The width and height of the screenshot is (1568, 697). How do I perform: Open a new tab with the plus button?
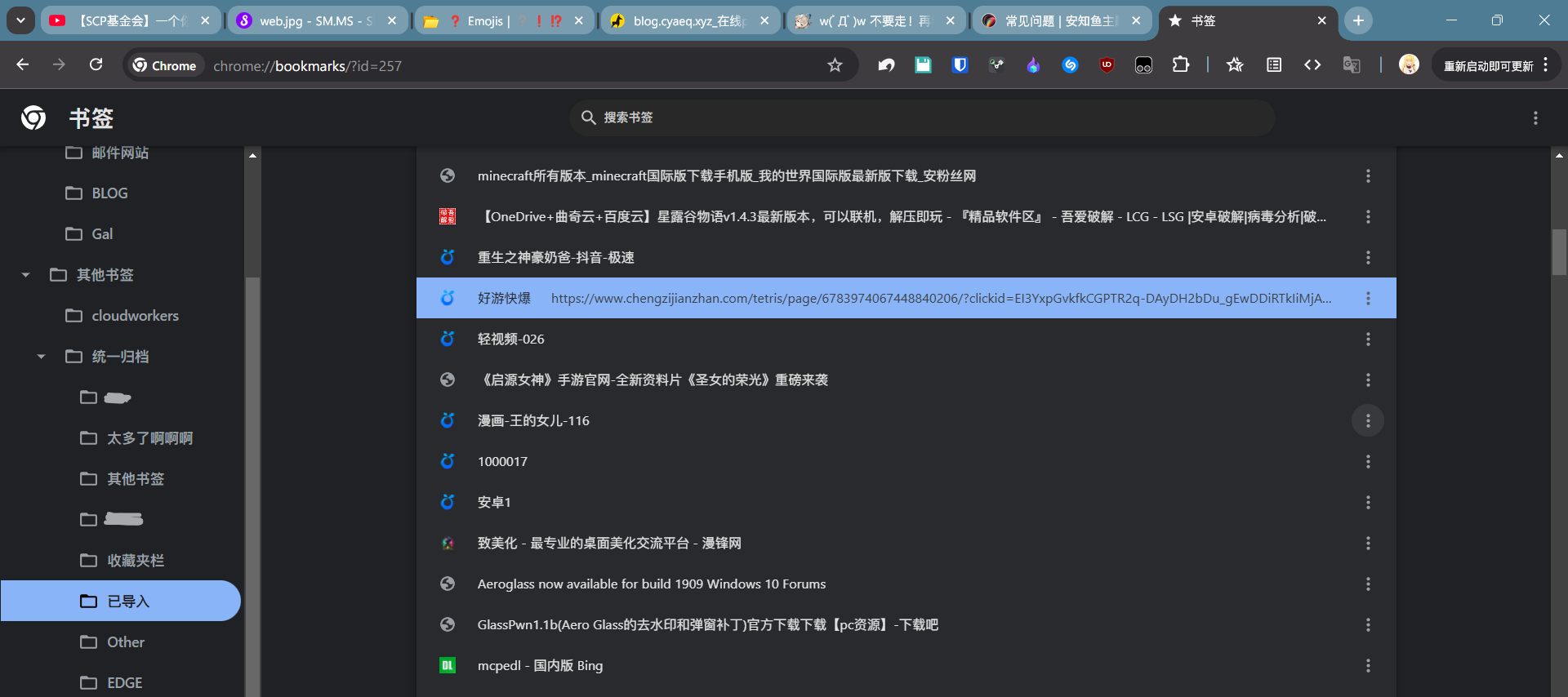pos(1358,20)
